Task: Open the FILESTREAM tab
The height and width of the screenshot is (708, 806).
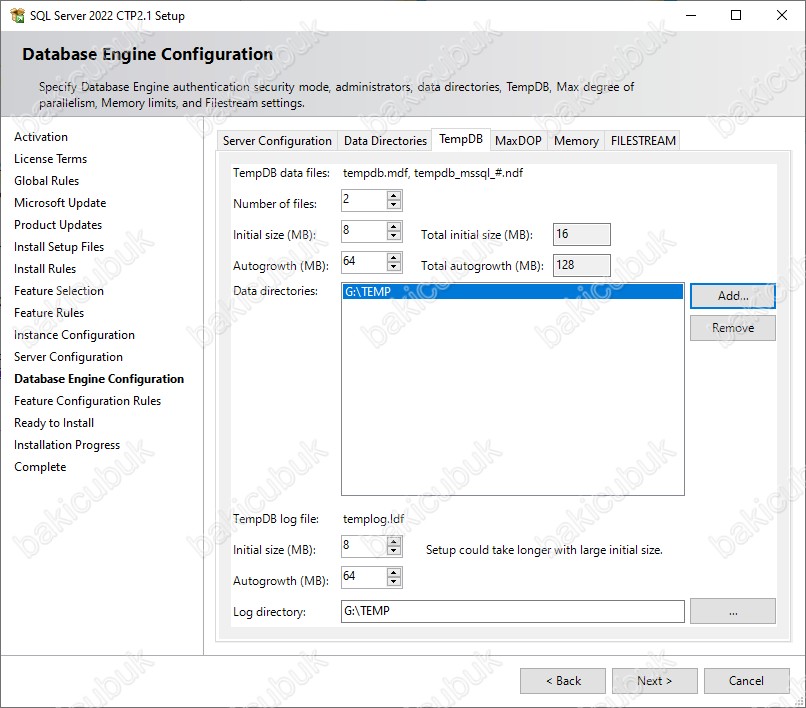Action: tap(643, 141)
